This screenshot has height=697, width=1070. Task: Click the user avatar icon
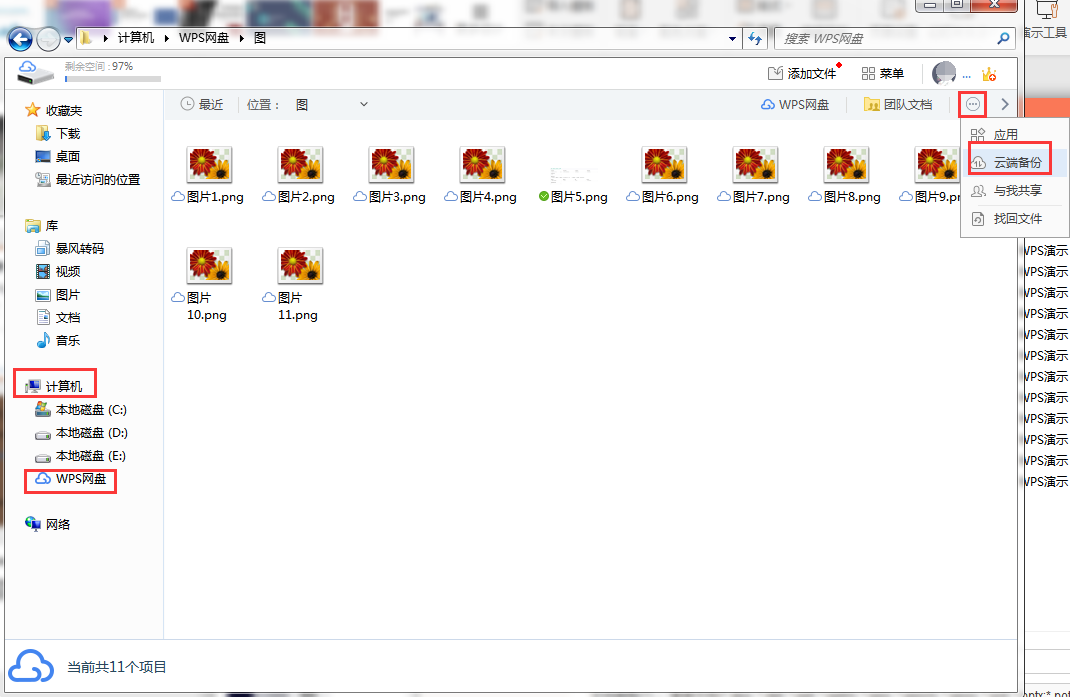point(944,73)
